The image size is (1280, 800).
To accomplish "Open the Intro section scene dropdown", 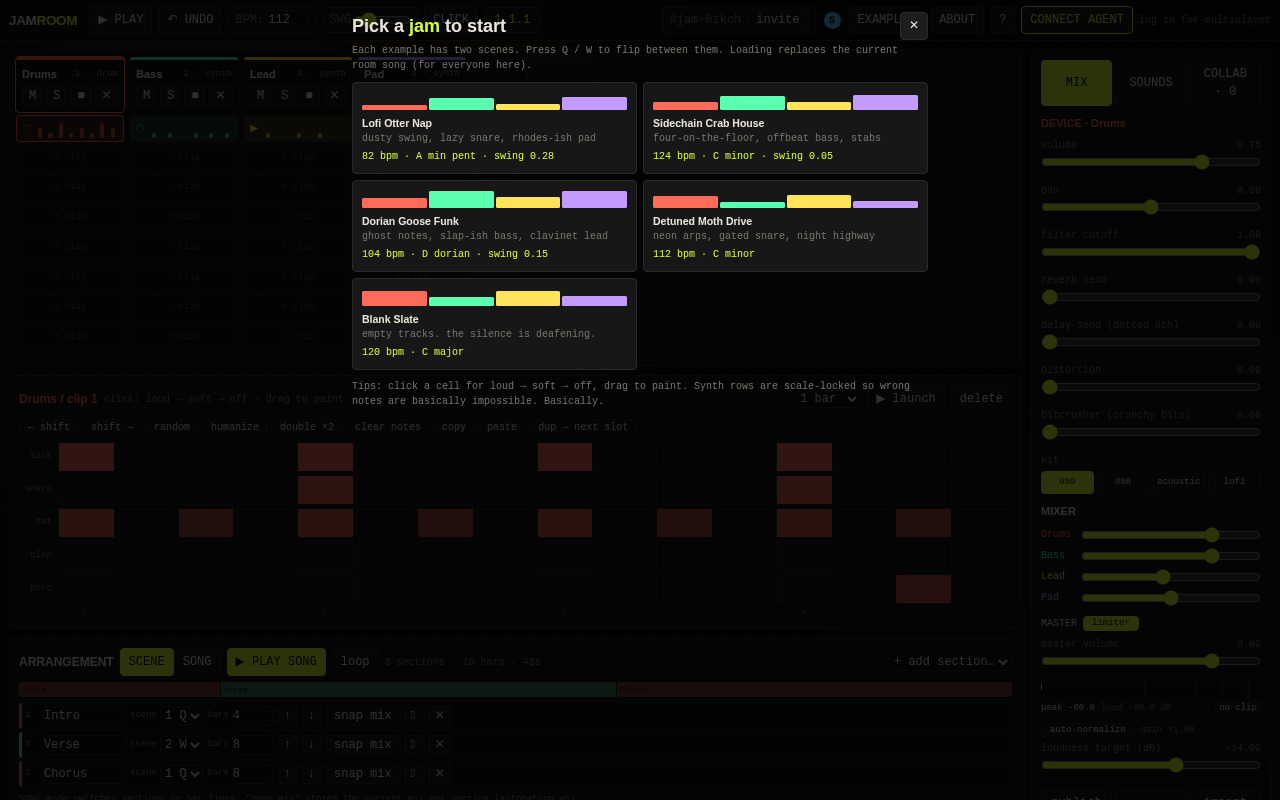I will coord(183,716).
